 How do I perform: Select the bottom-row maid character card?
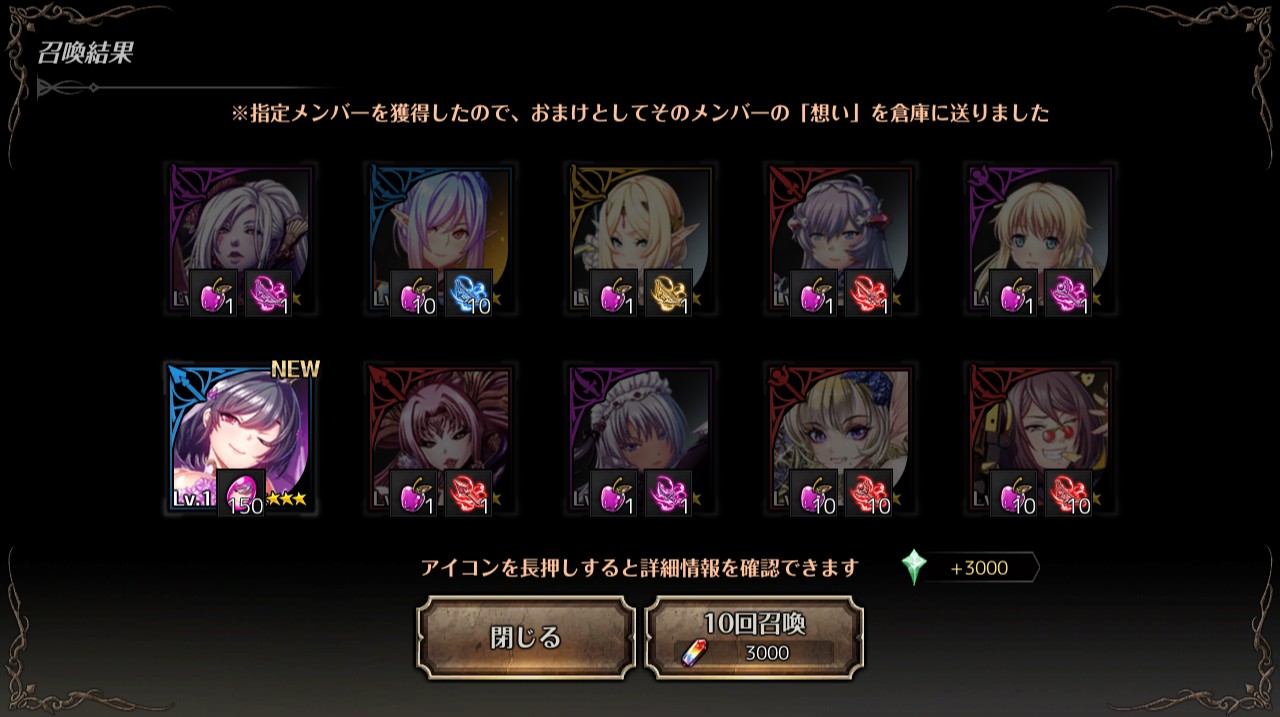click(x=640, y=439)
